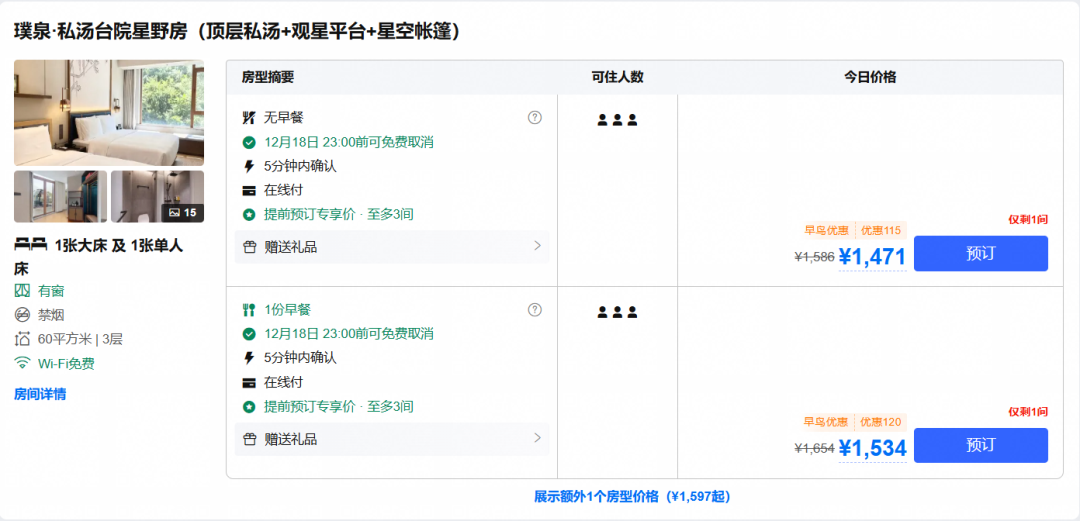This screenshot has width=1080, height=521.
Task: Click the area icon beside 60平方米
Action: 23,339
